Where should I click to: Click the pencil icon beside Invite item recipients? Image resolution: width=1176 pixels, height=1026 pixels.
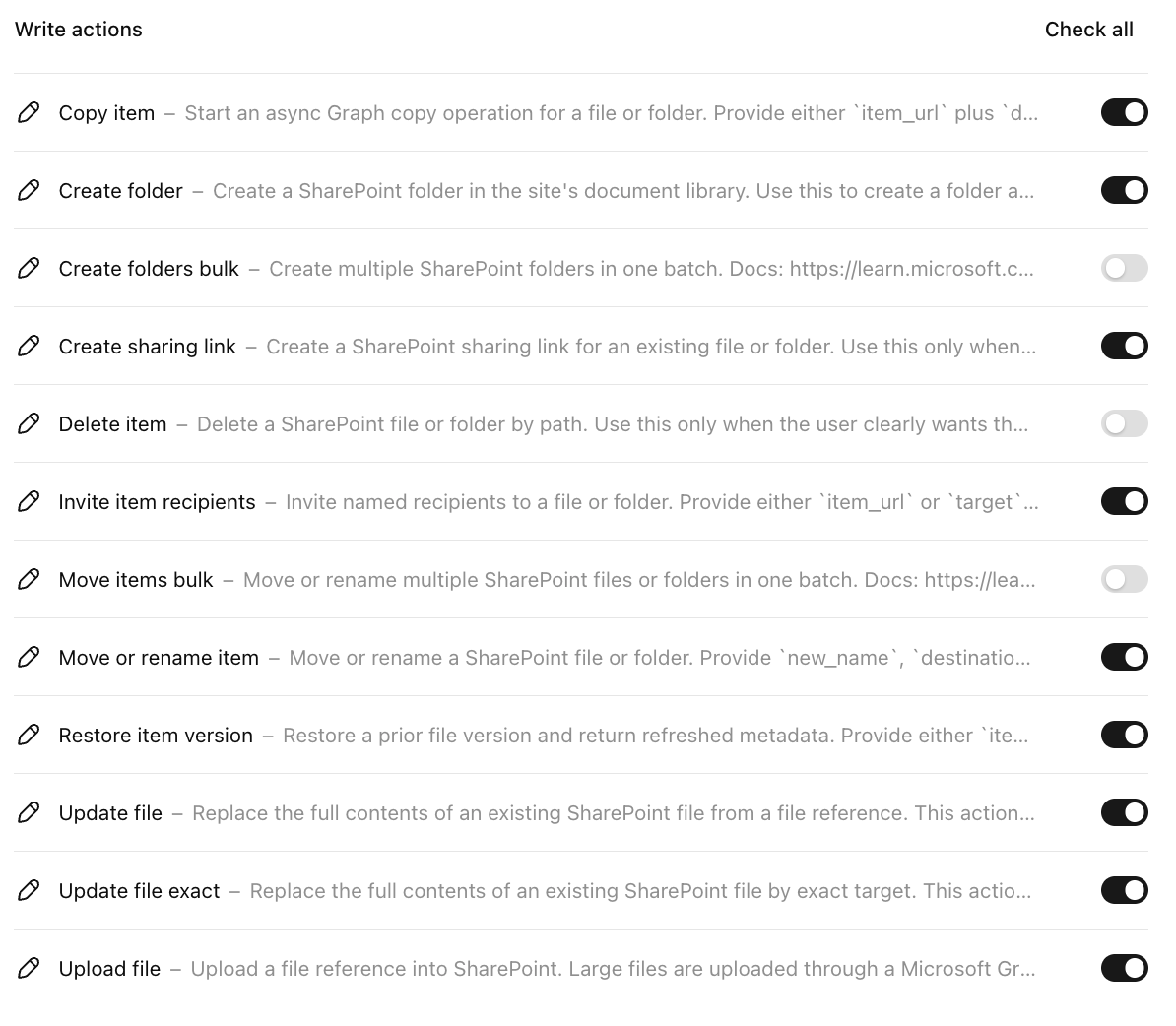coord(29,501)
